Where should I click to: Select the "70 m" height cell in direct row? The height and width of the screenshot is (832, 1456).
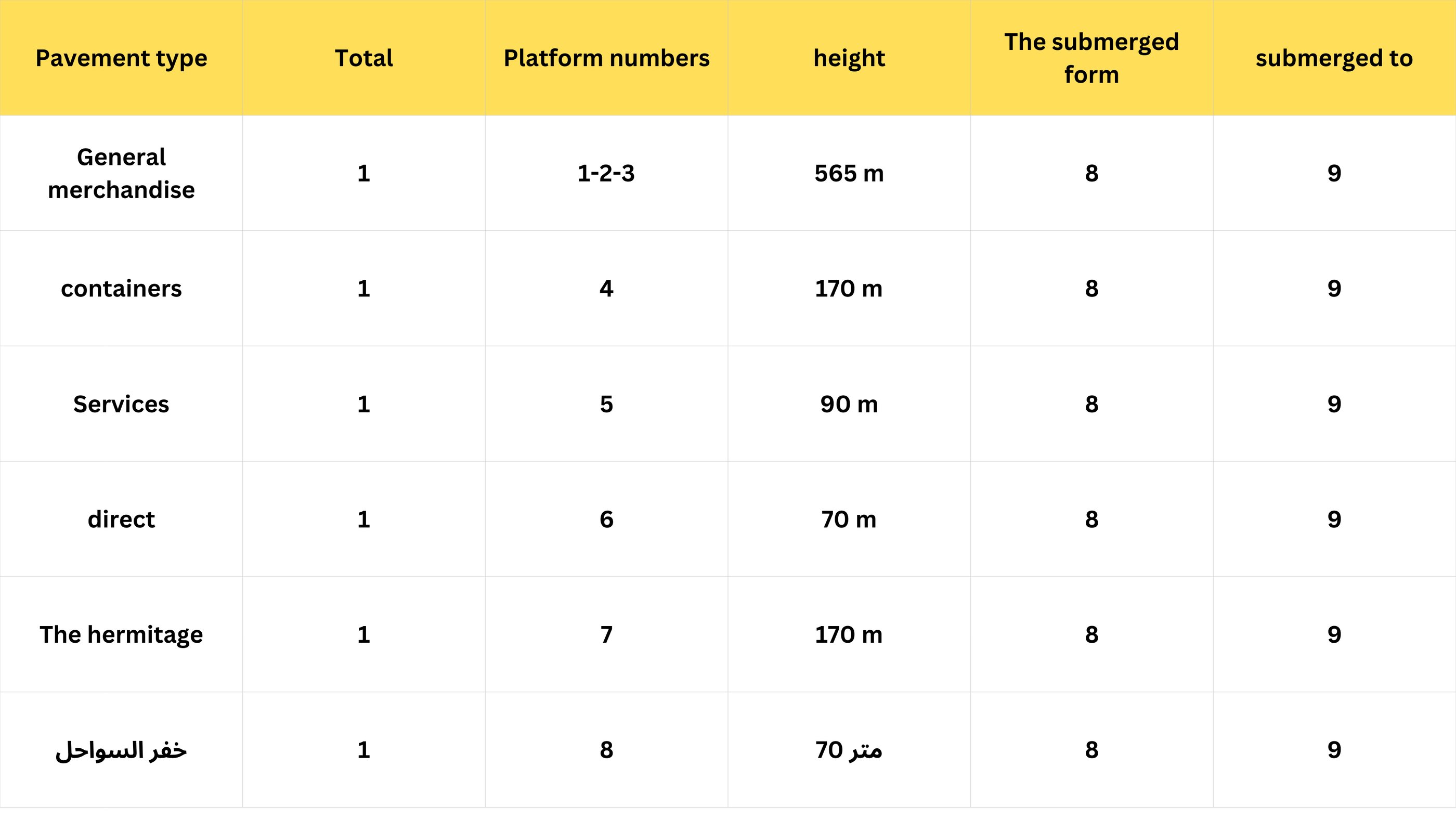pyautogui.click(x=849, y=519)
